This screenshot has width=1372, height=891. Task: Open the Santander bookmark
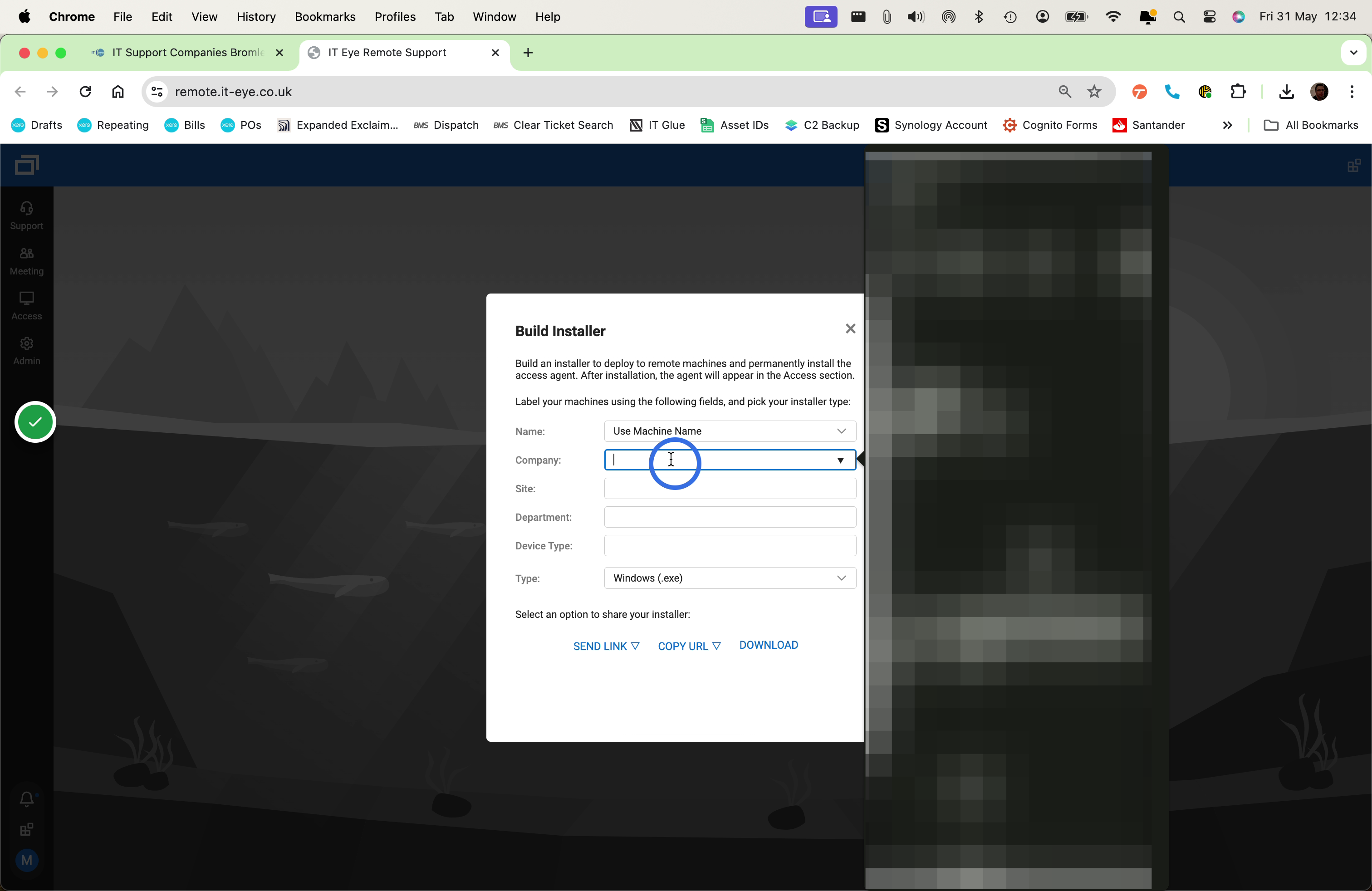point(1148,125)
